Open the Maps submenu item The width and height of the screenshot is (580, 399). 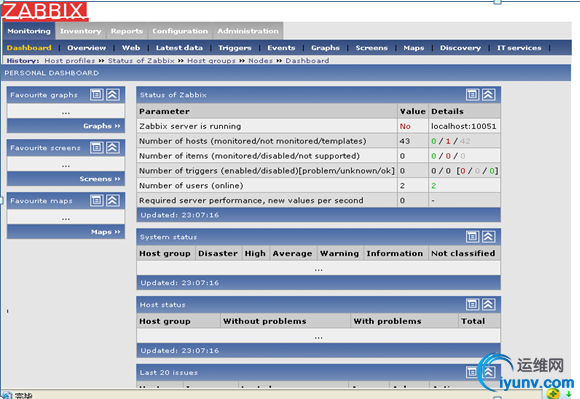coord(414,48)
